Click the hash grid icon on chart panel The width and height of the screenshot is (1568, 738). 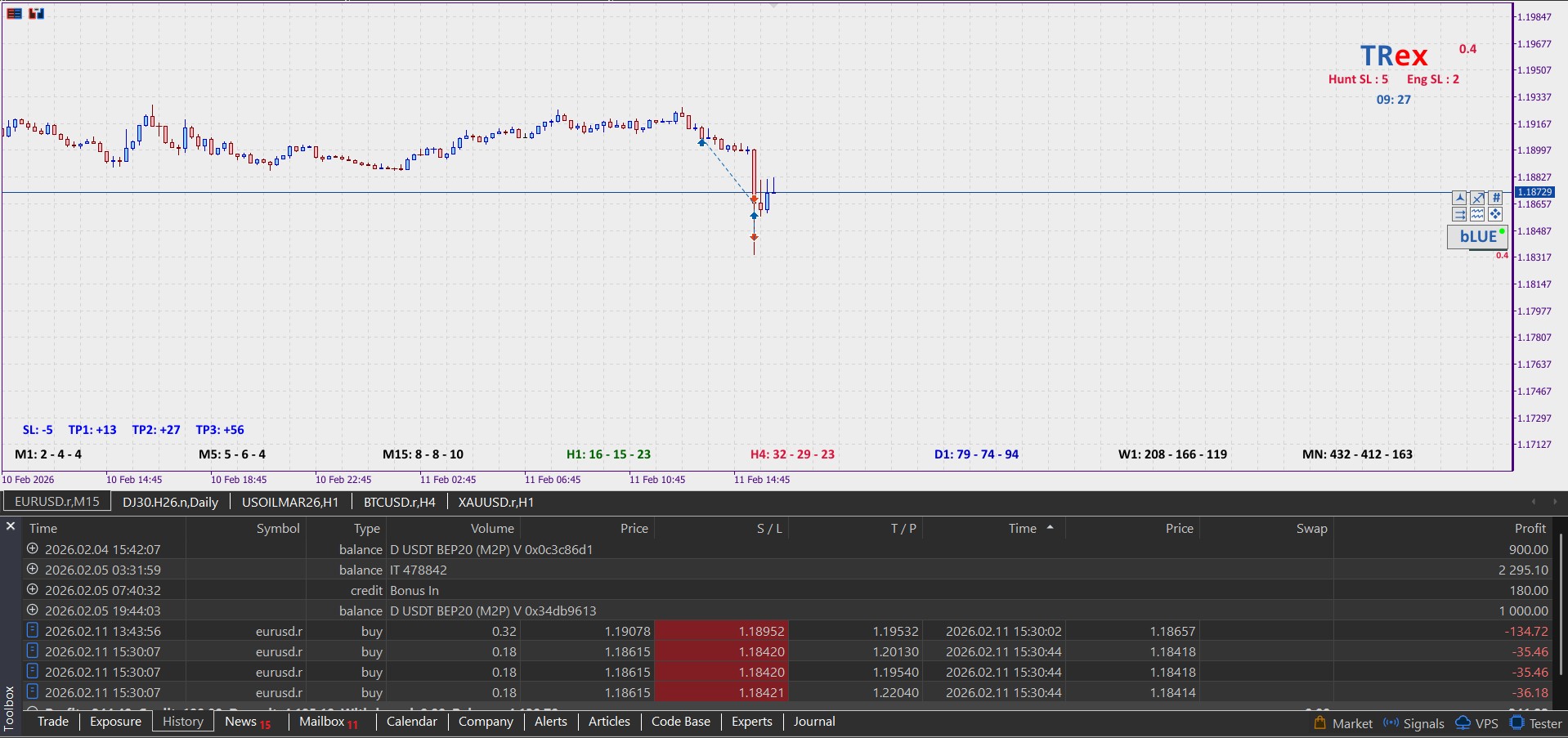click(x=1495, y=198)
